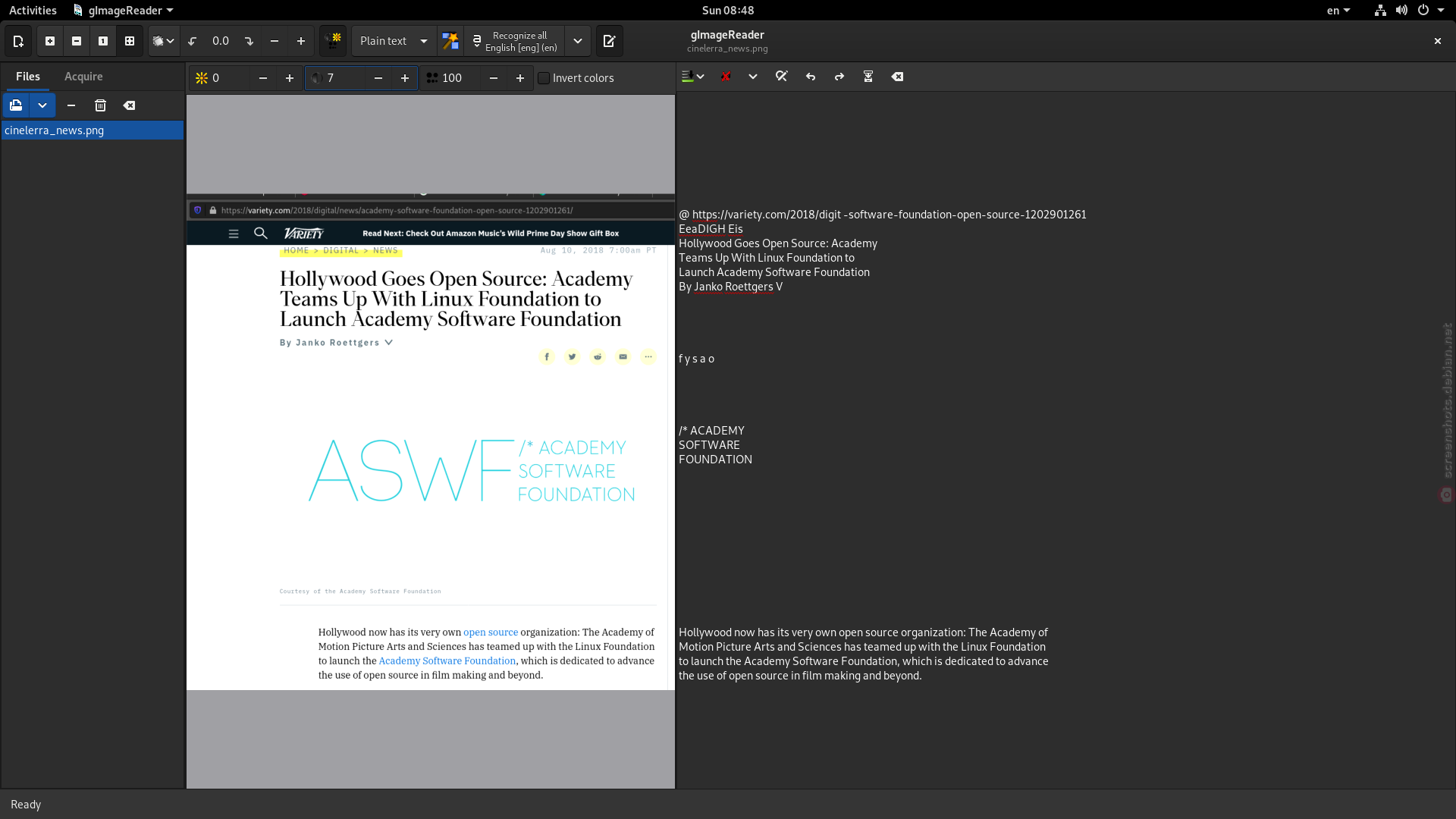Zoom out of the image

pyautogui.click(x=77, y=41)
